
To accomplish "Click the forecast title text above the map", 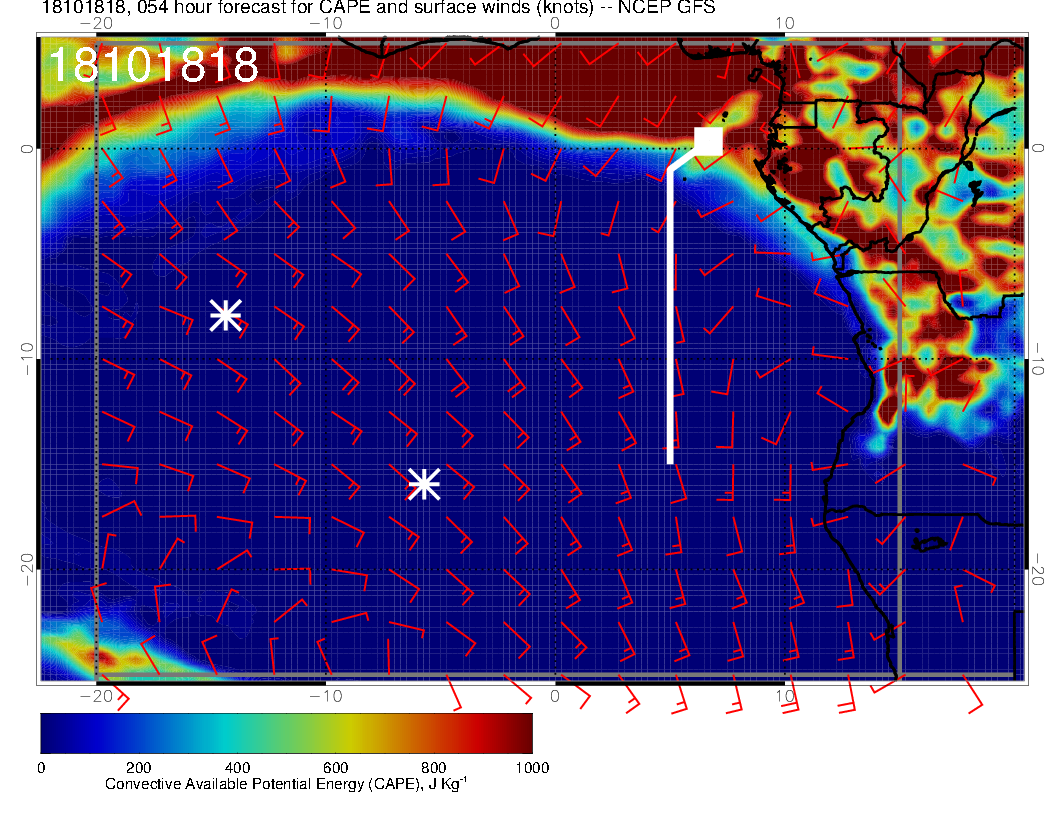I will (378, 9).
